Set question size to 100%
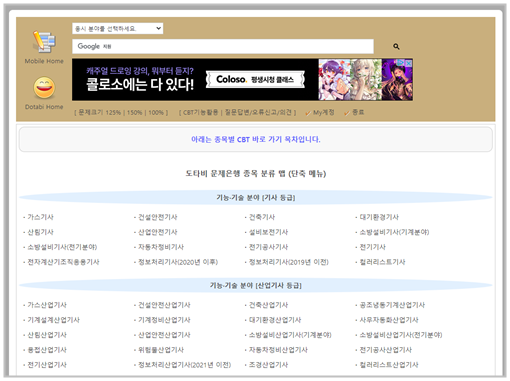Screen dimensions: 510x381 click(156, 113)
